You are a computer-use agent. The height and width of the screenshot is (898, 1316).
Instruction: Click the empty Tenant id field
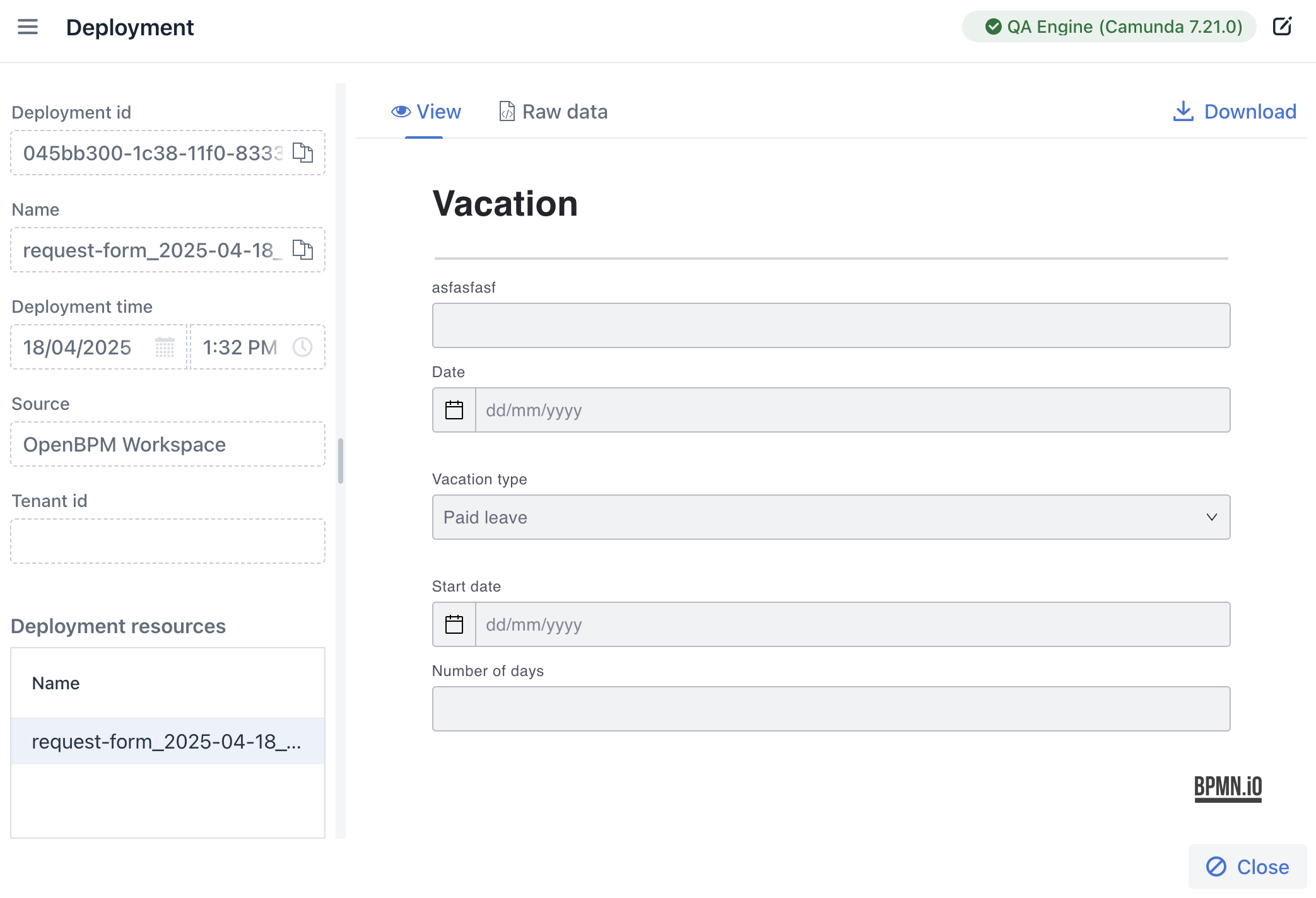tap(168, 541)
